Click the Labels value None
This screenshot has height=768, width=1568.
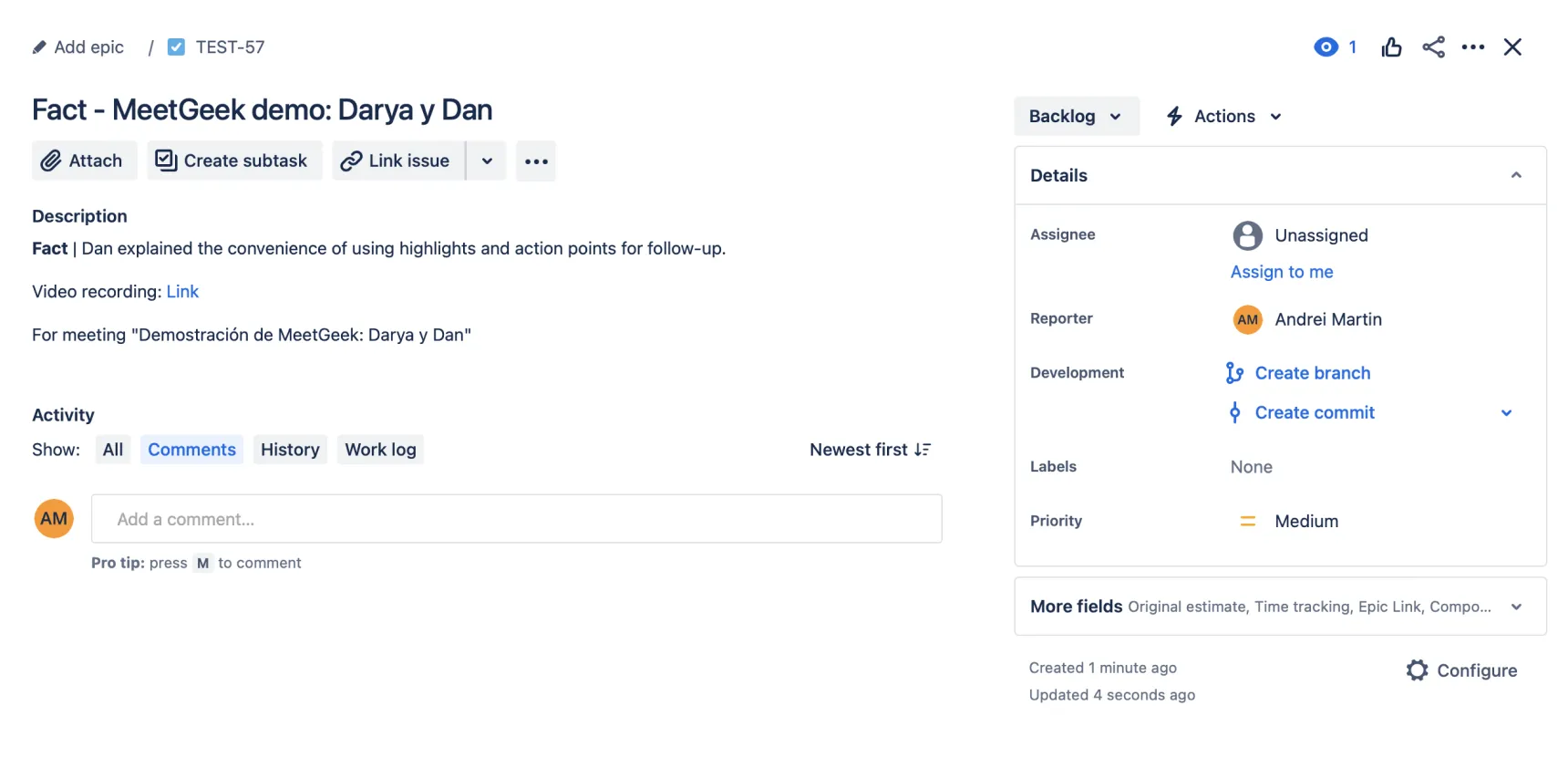click(1251, 467)
